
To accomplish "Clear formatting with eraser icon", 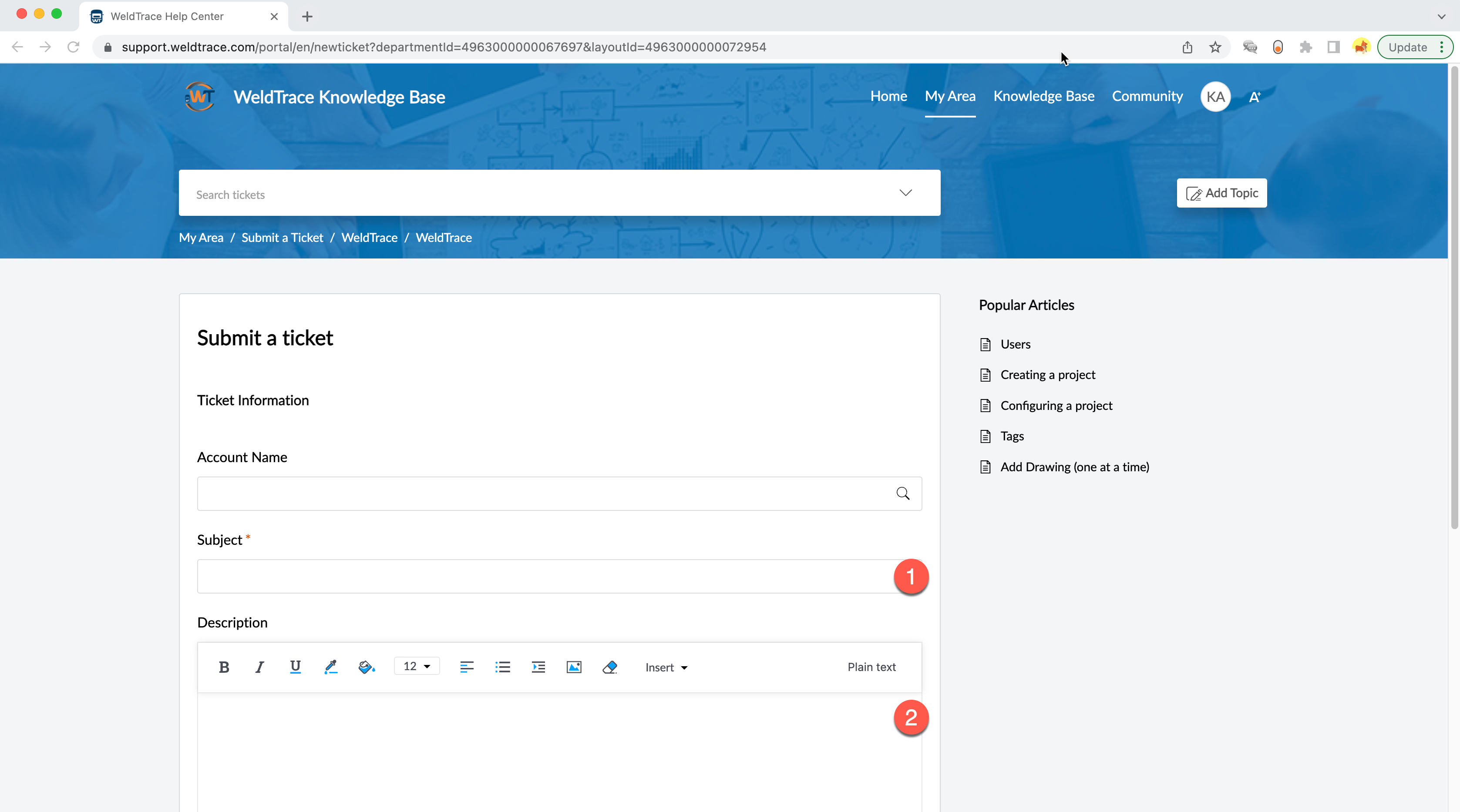I will pyautogui.click(x=610, y=667).
